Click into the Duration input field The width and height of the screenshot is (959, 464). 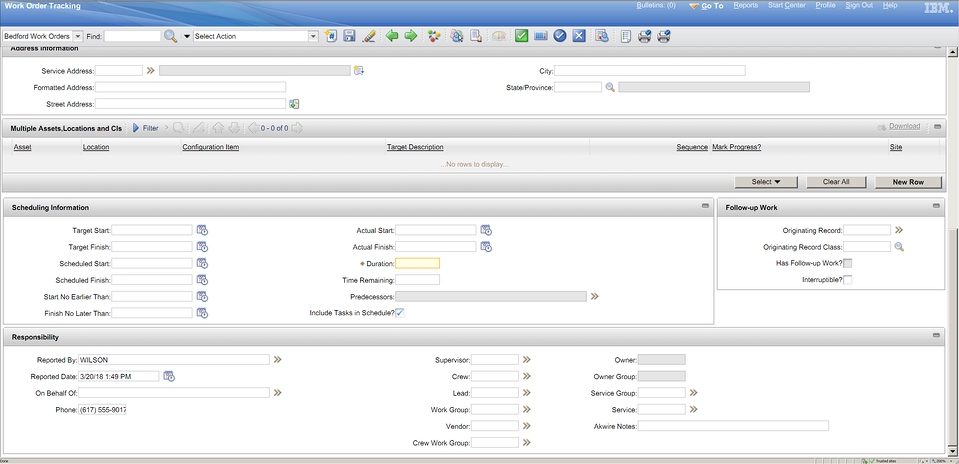tap(418, 263)
